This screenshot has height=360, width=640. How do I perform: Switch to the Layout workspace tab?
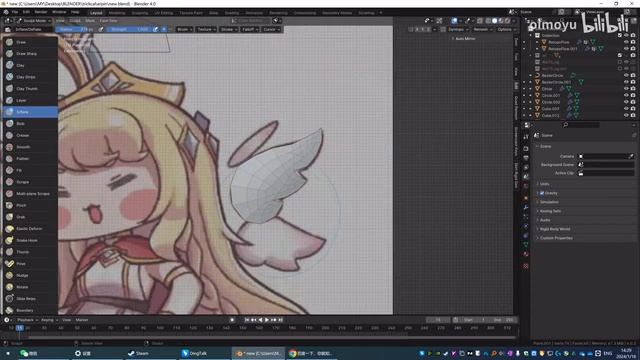pyautogui.click(x=96, y=13)
